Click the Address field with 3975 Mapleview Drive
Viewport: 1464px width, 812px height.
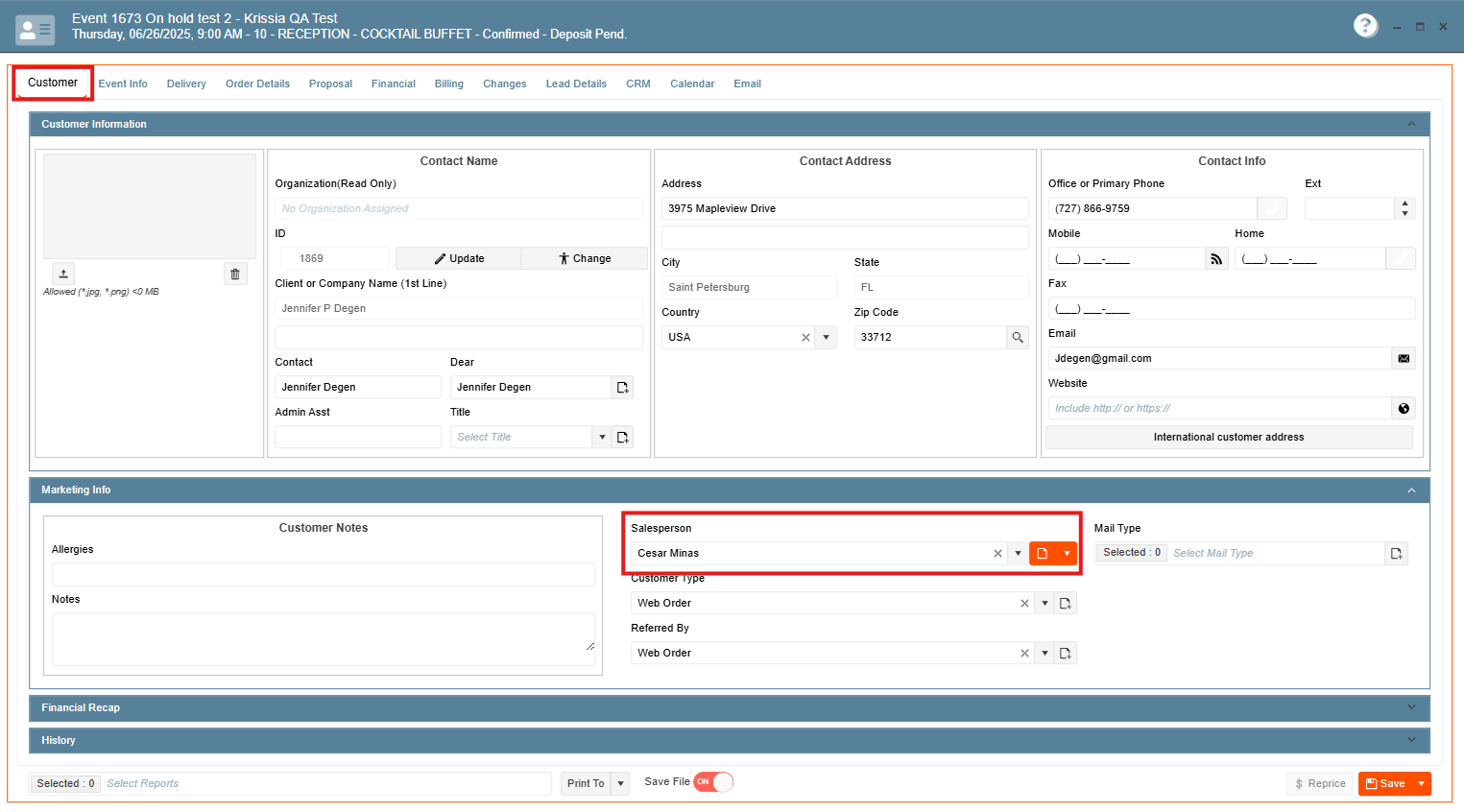[x=845, y=208]
